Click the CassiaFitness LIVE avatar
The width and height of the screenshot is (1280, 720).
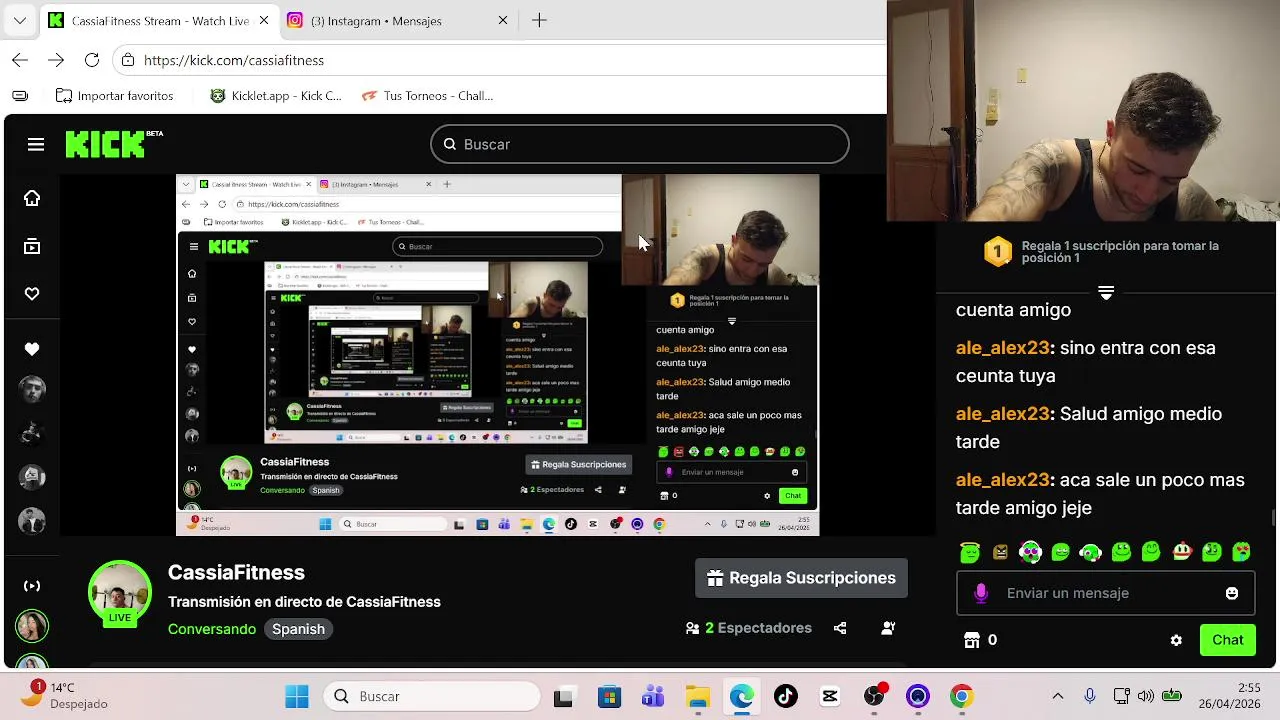coord(120,593)
